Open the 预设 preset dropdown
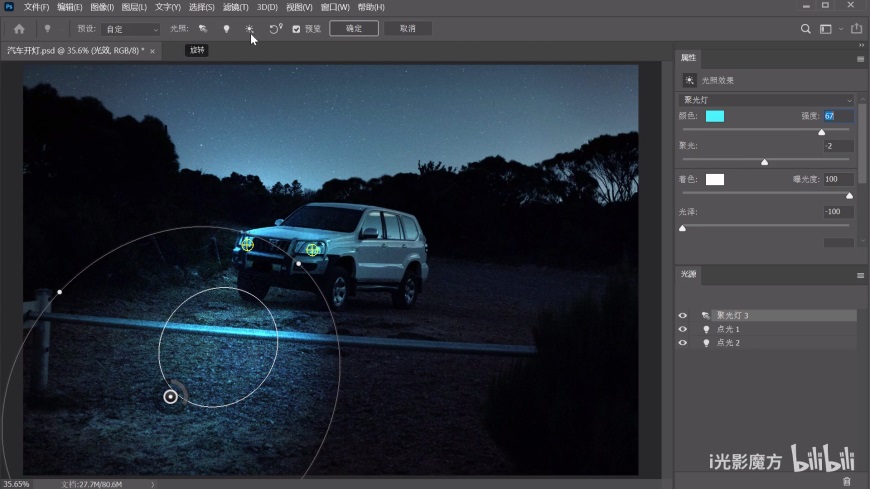This screenshot has width=870, height=489. [x=131, y=29]
